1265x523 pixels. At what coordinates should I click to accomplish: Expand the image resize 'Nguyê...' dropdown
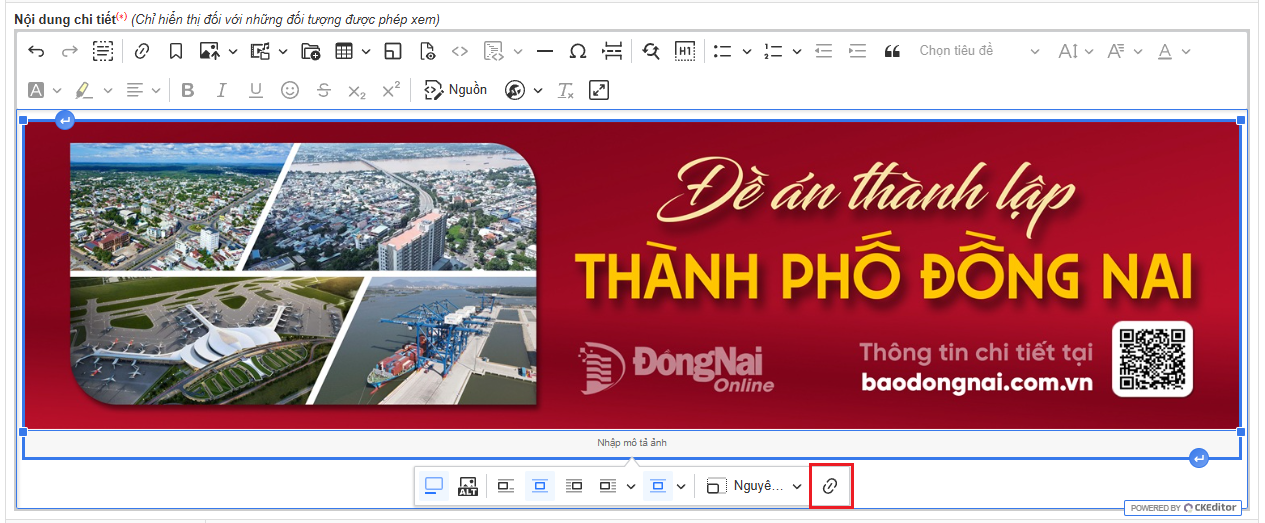[x=755, y=486]
